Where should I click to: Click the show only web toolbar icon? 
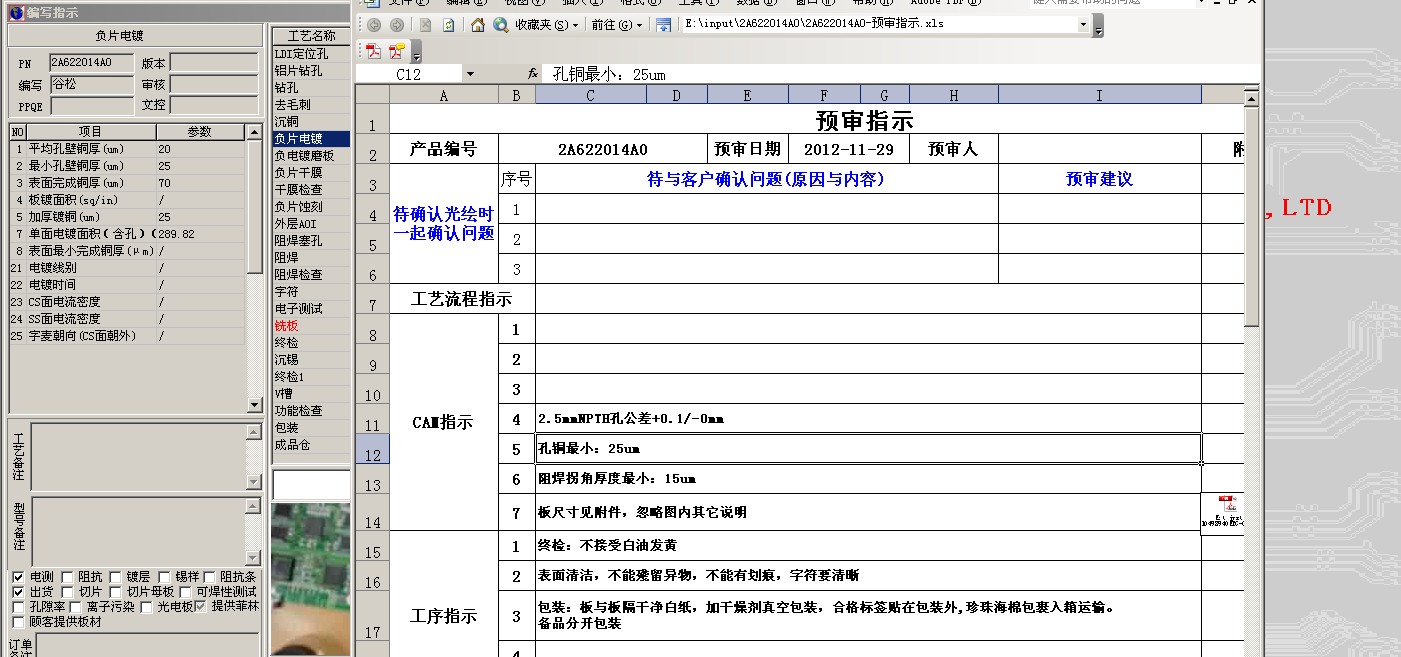coord(663,25)
